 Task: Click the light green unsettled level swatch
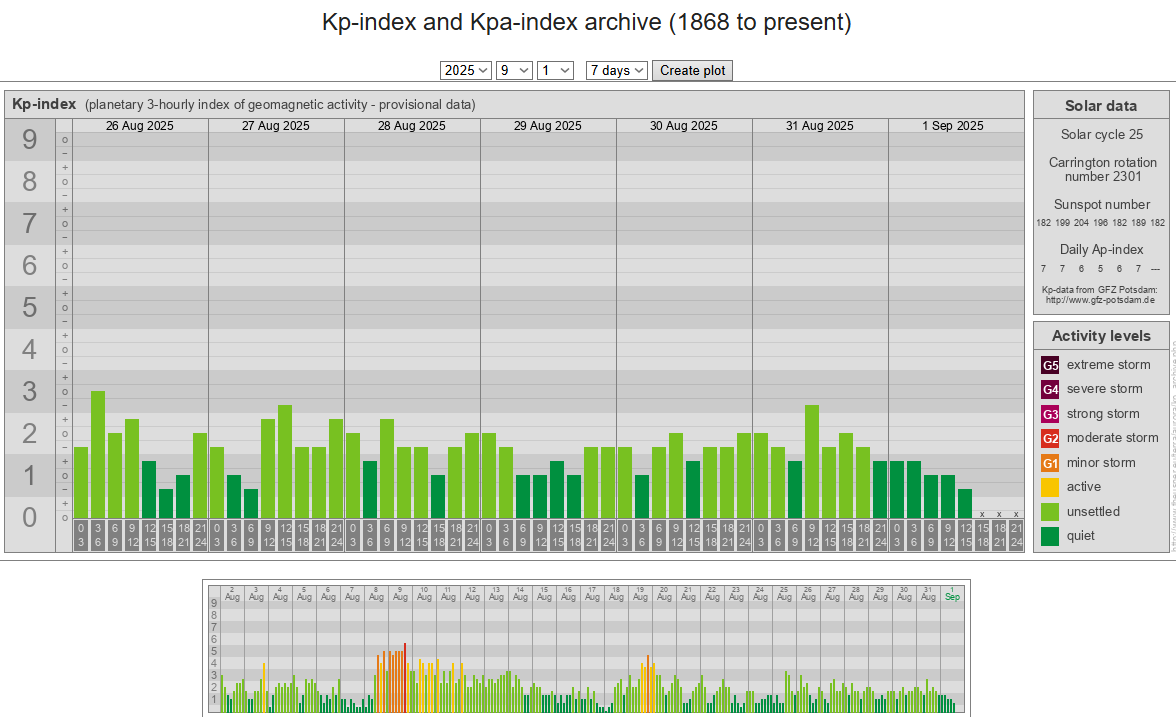click(1050, 512)
